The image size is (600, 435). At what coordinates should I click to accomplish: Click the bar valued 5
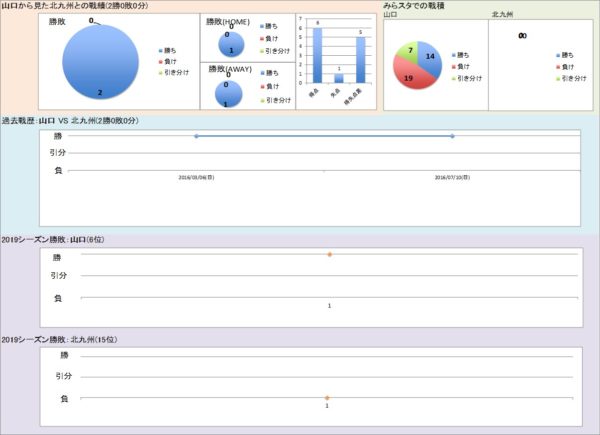[360, 60]
